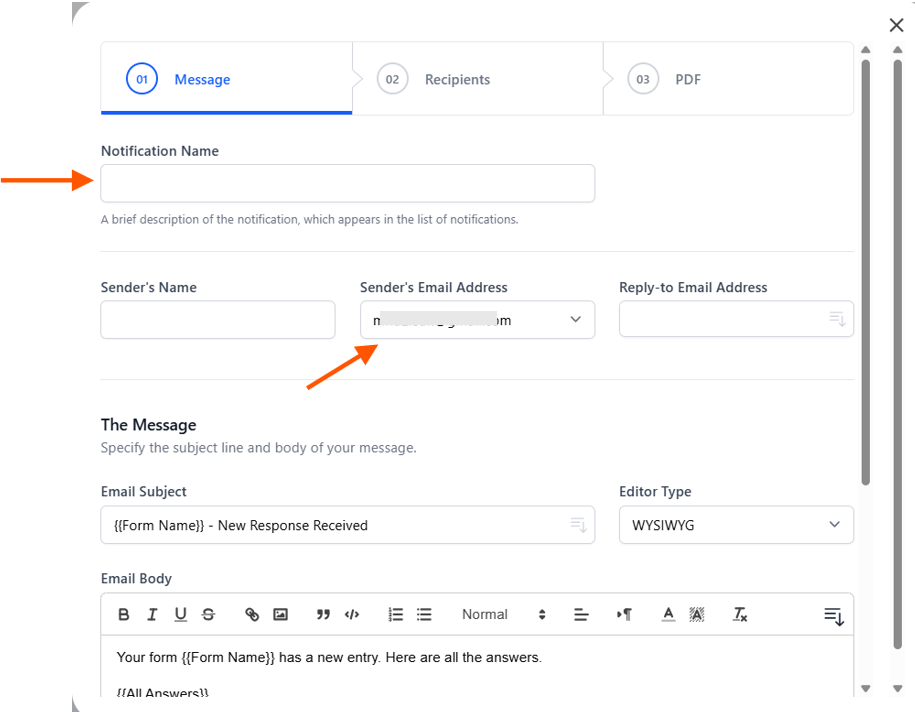Click into the Email Body text area
The height and width of the screenshot is (712, 915).
tap(477, 666)
